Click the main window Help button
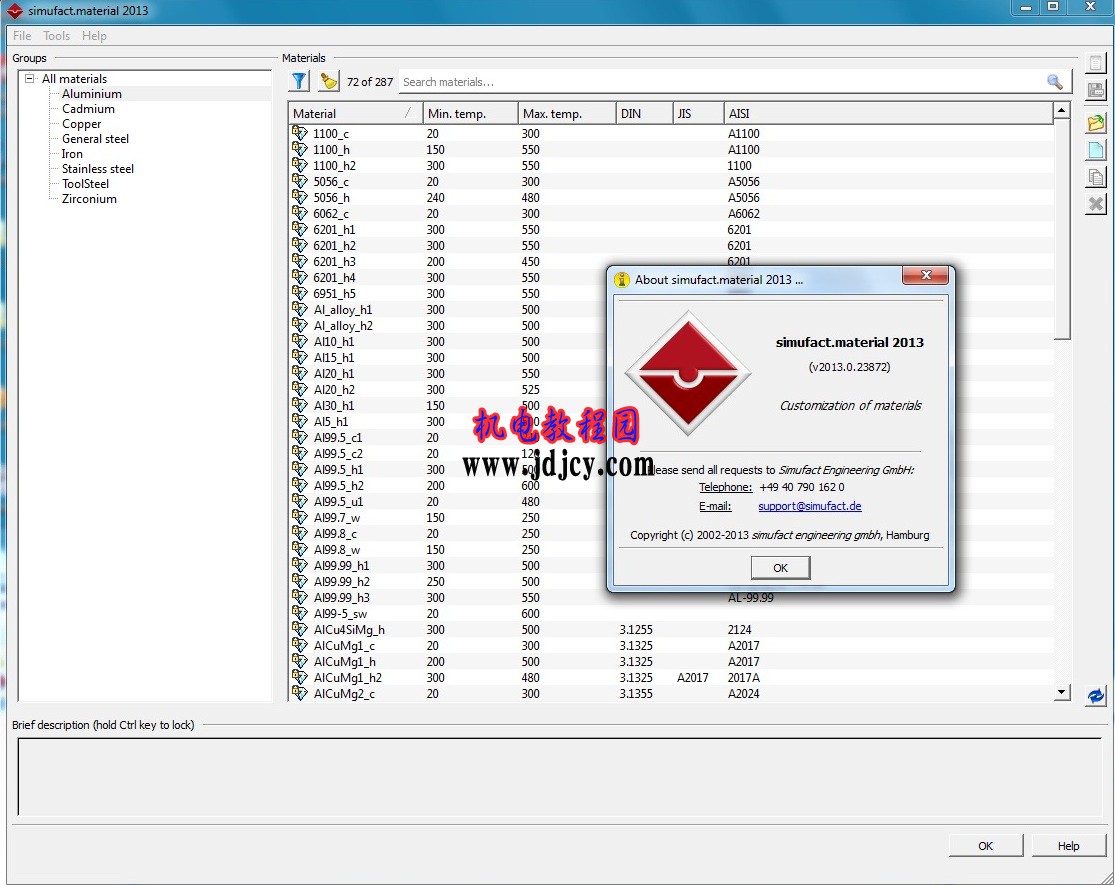Screen dimensions: 1115x885 point(1068,845)
